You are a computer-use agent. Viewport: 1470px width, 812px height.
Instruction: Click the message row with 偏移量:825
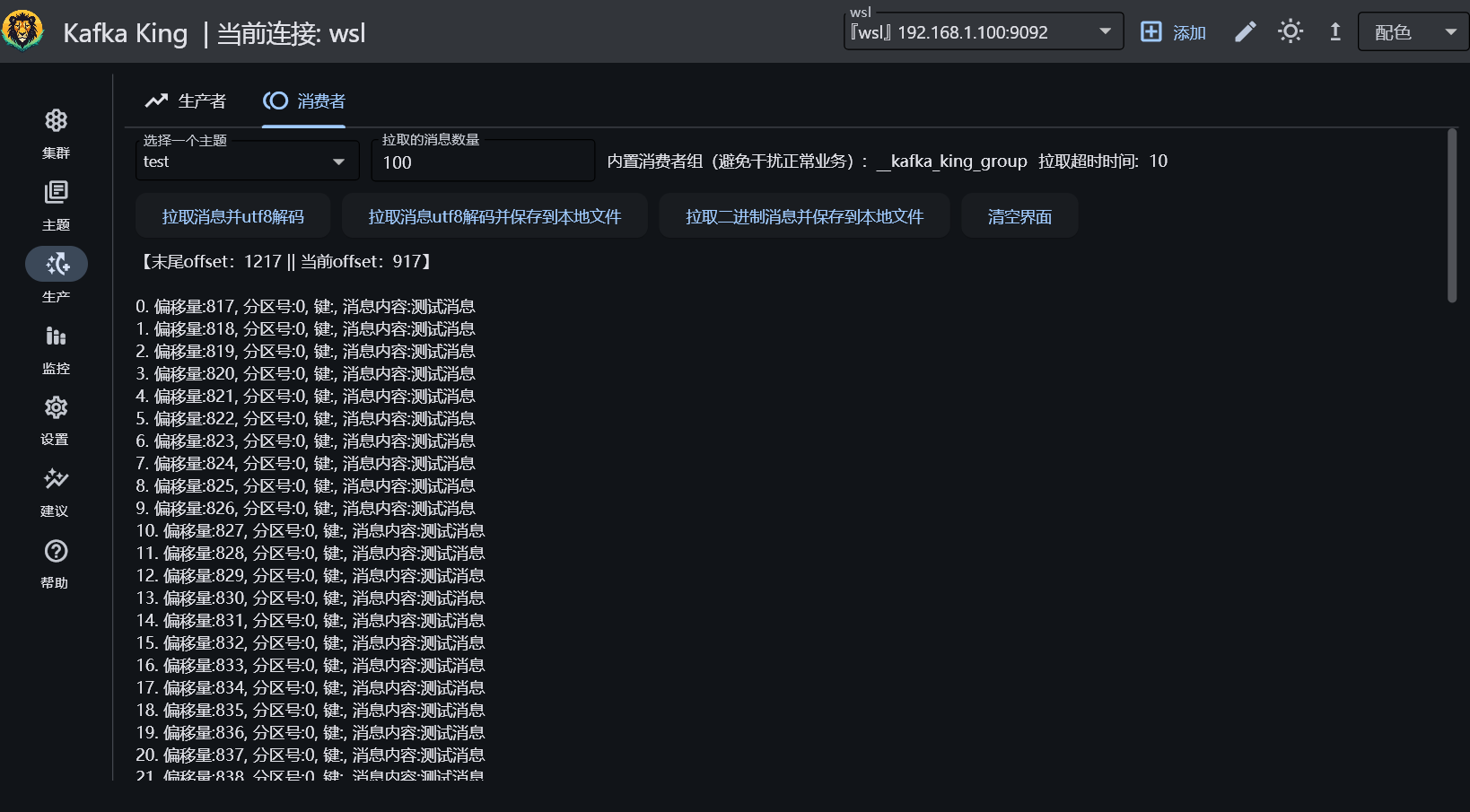305,486
